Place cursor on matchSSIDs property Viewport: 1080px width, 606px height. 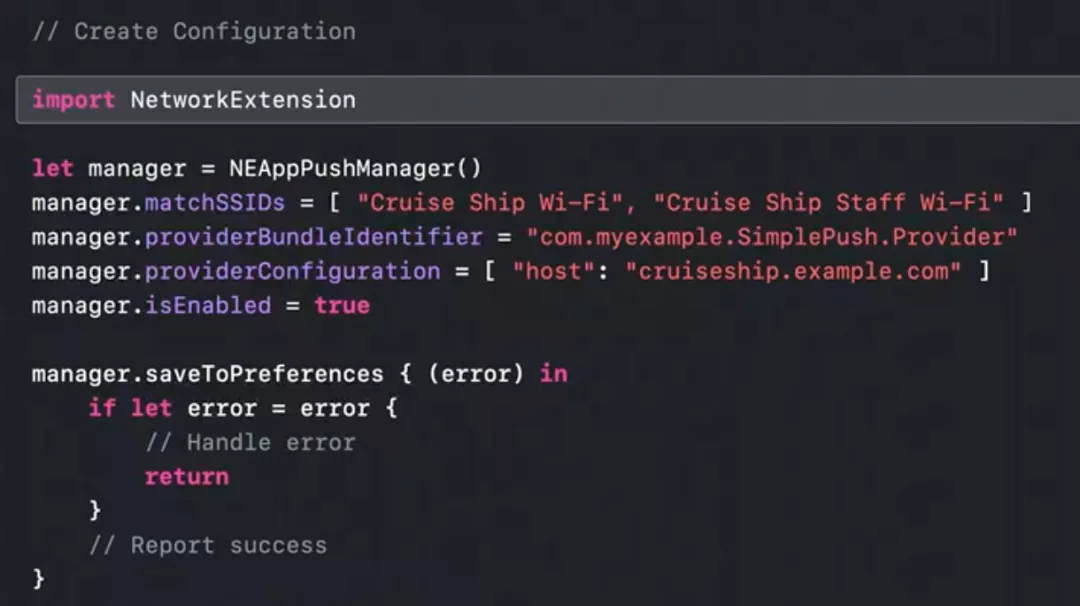click(x=215, y=203)
